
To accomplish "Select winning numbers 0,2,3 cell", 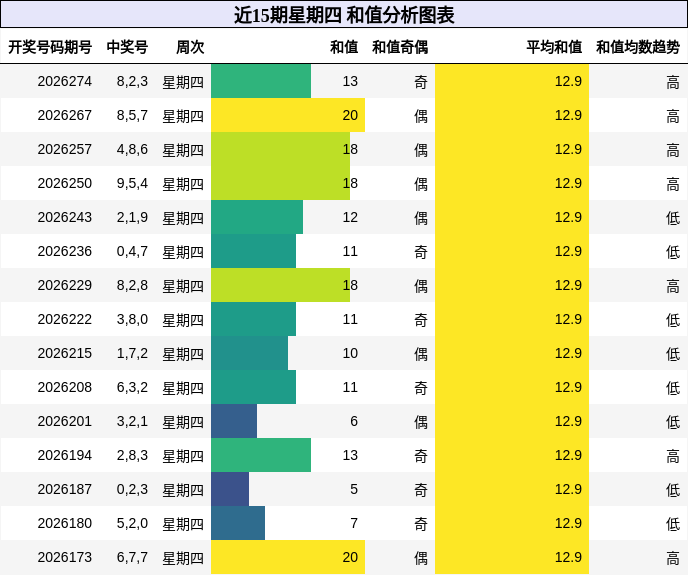I will click(132, 489).
